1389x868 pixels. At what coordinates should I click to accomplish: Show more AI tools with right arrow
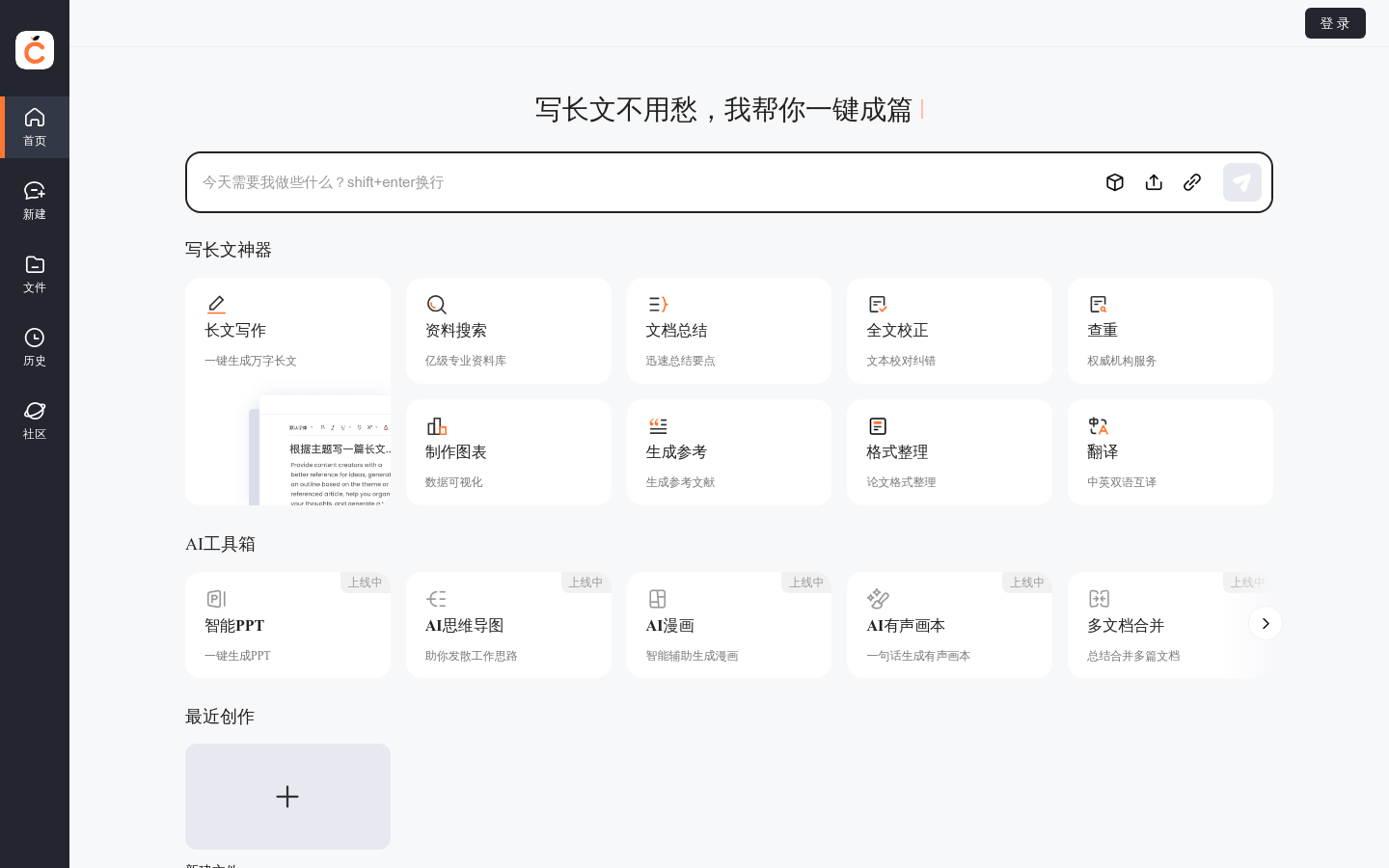1266,623
